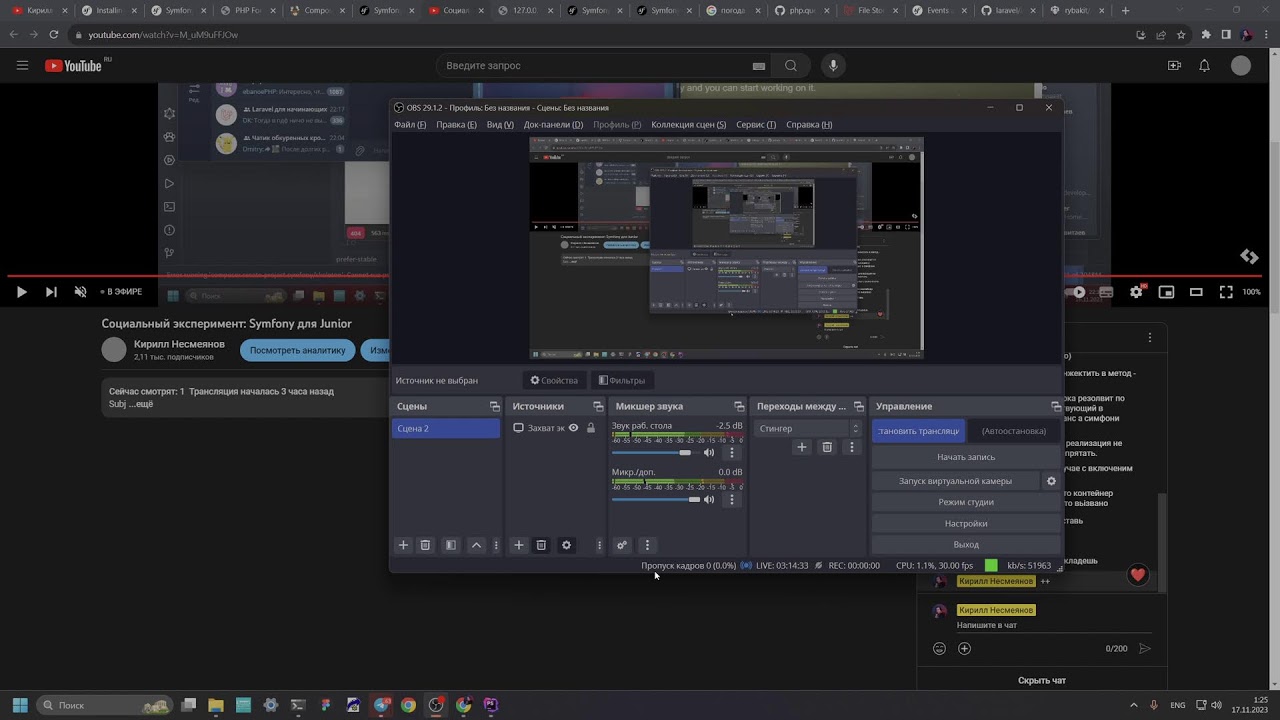Screen dimensions: 1280x720
Task: Unmute the YouTube player
Action: [x=80, y=292]
